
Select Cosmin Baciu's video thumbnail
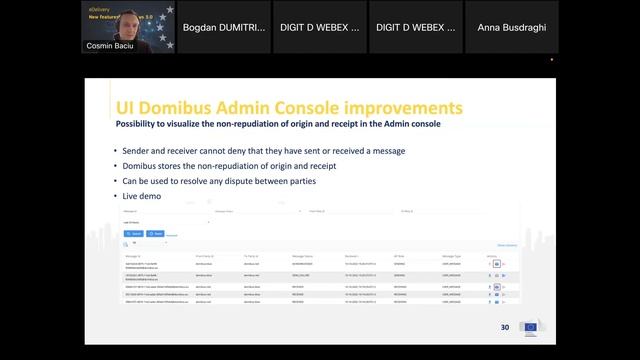(128, 27)
